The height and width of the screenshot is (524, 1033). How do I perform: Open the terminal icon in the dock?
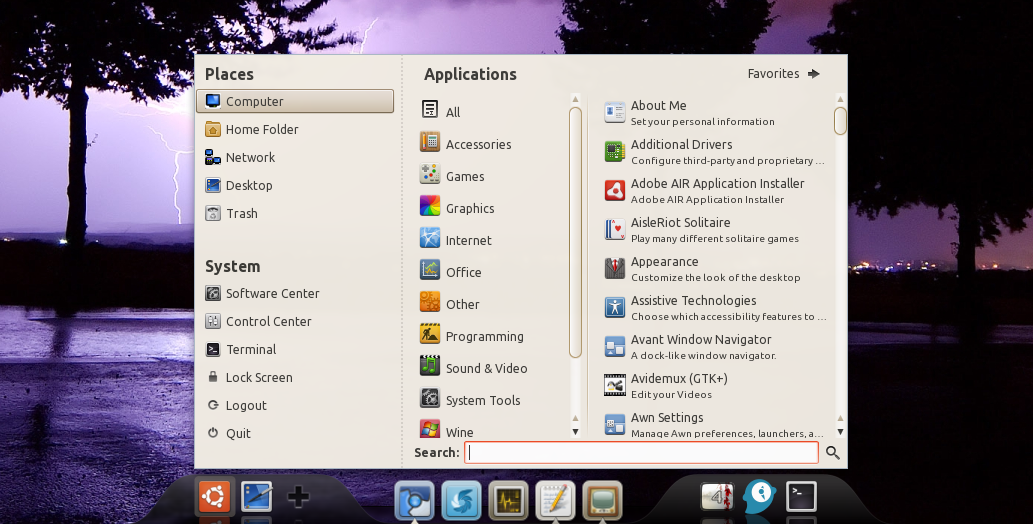pos(801,496)
